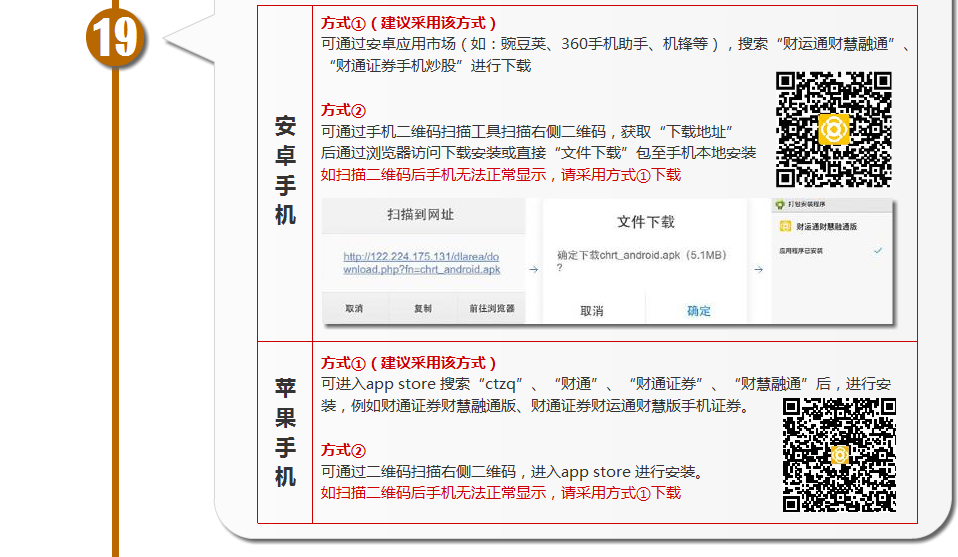This screenshot has height=557, width=958.
Task: Click the 应用程序已安装 status text
Action: 801,251
